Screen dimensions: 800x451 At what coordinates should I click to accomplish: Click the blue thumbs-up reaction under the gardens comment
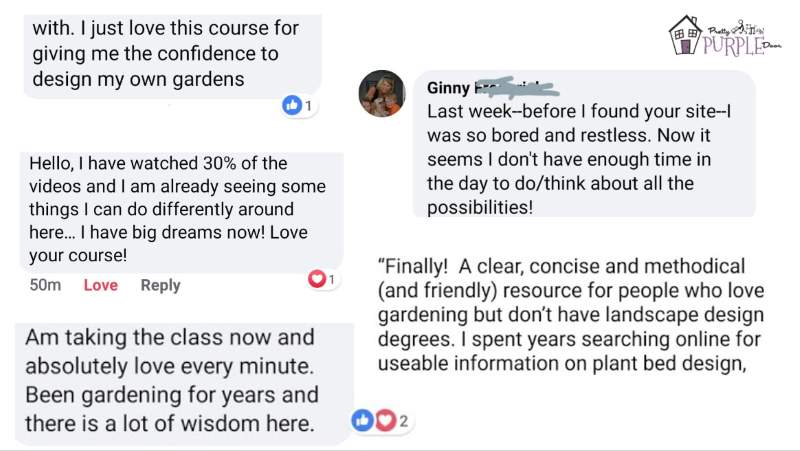pyautogui.click(x=293, y=105)
